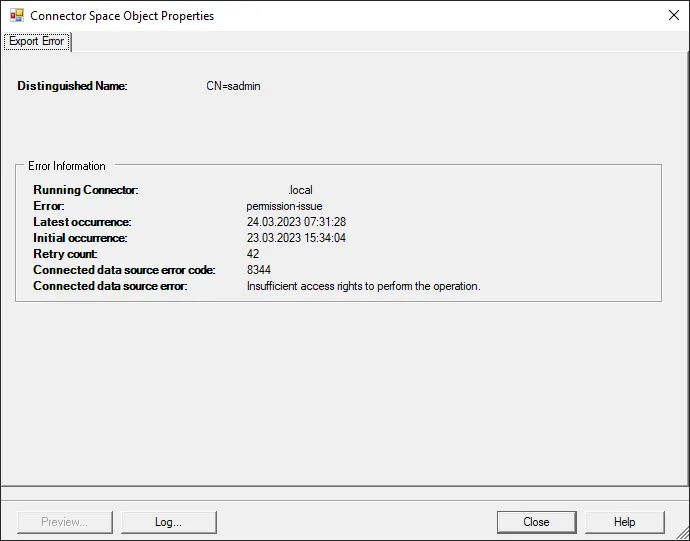Select latest occurrence 24.03.2023 07:31:28
This screenshot has height=541, width=690.
coord(296,222)
